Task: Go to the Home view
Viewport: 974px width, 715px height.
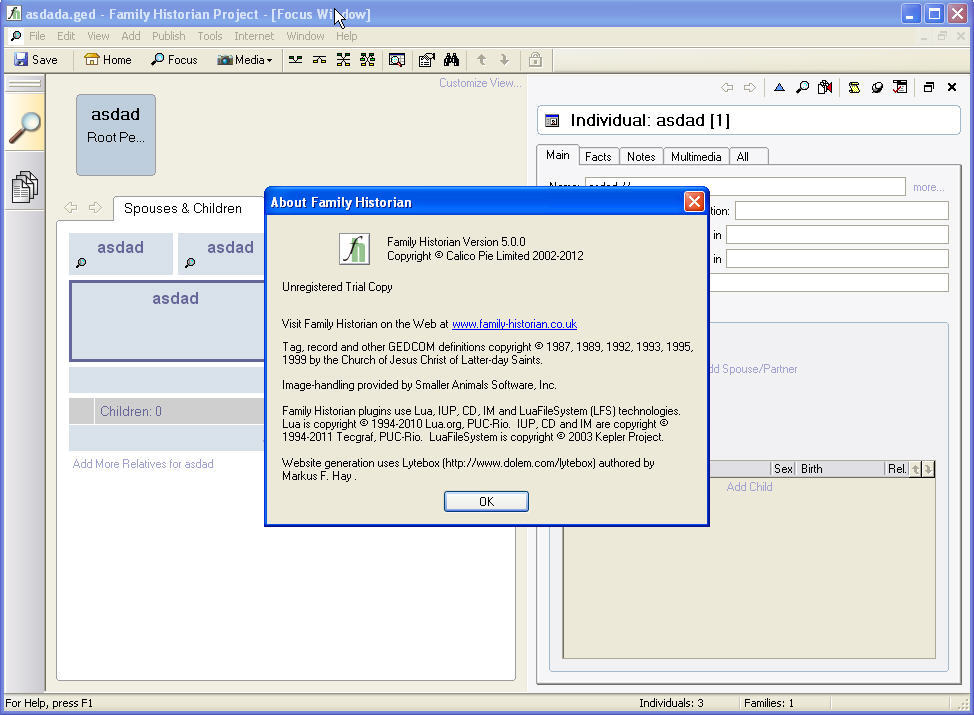Action: tap(108, 60)
